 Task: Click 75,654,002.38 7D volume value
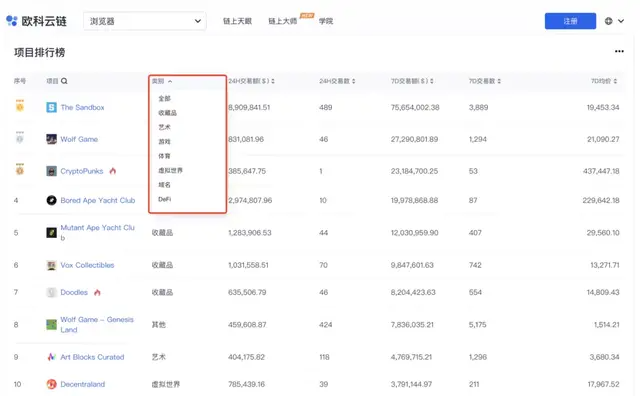[415, 107]
